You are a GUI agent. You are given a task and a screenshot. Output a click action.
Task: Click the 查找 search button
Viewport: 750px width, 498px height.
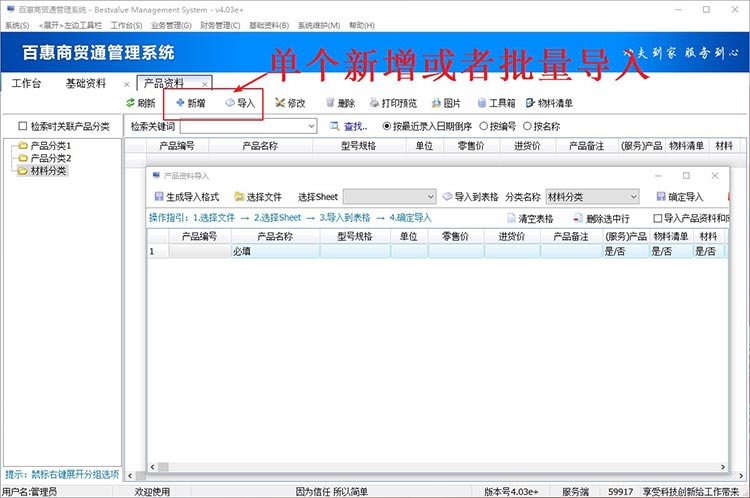click(x=348, y=126)
